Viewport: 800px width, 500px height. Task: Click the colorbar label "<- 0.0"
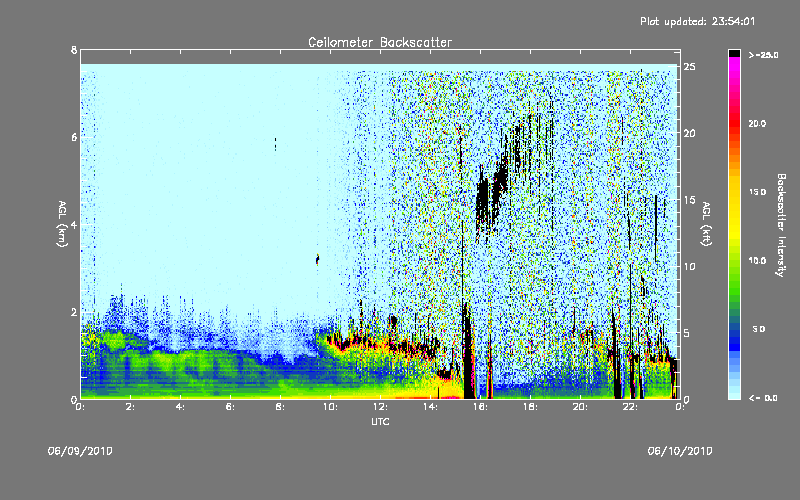coord(763,398)
